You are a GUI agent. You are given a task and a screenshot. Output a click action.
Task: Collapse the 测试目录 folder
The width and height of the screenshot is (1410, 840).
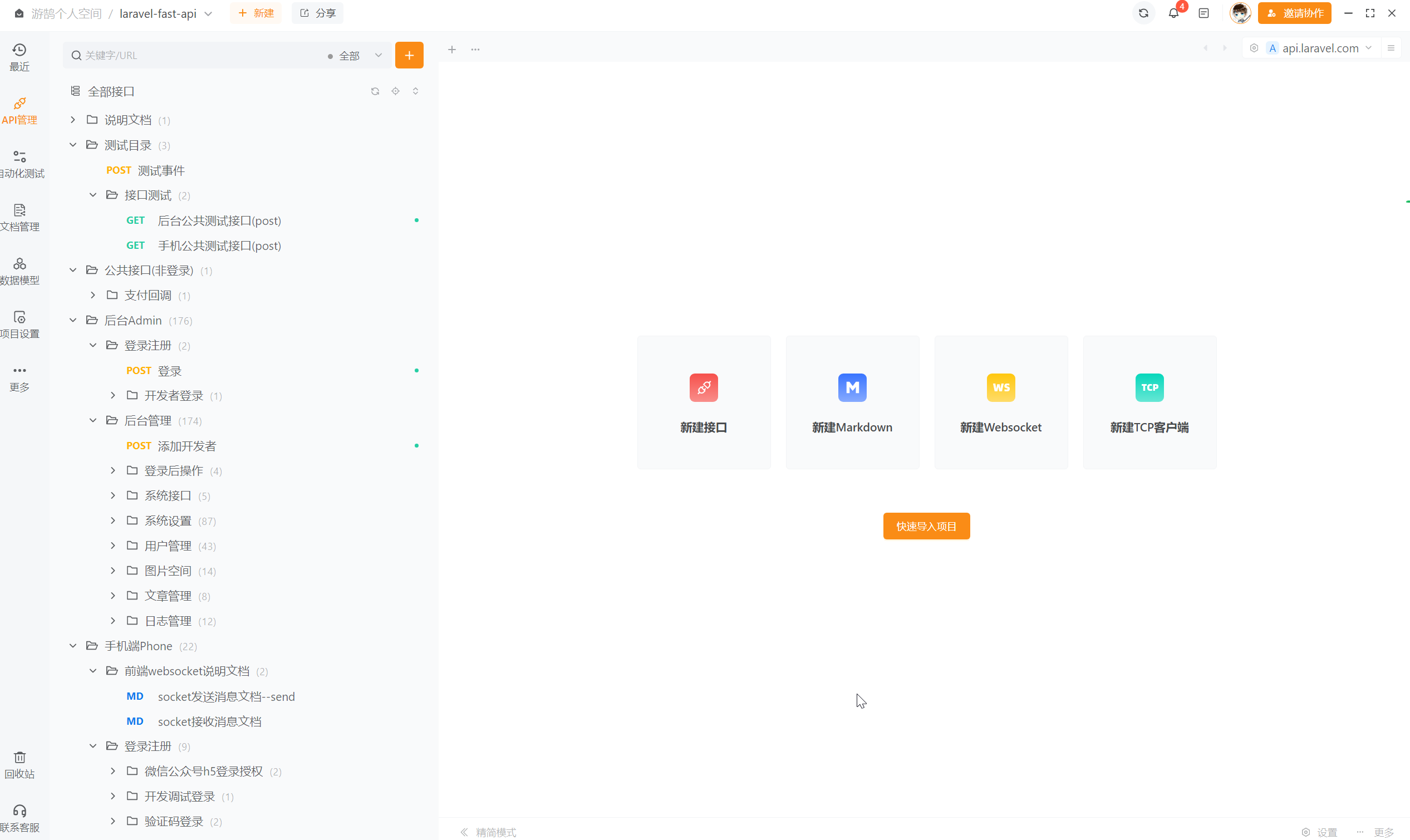pyautogui.click(x=73, y=145)
